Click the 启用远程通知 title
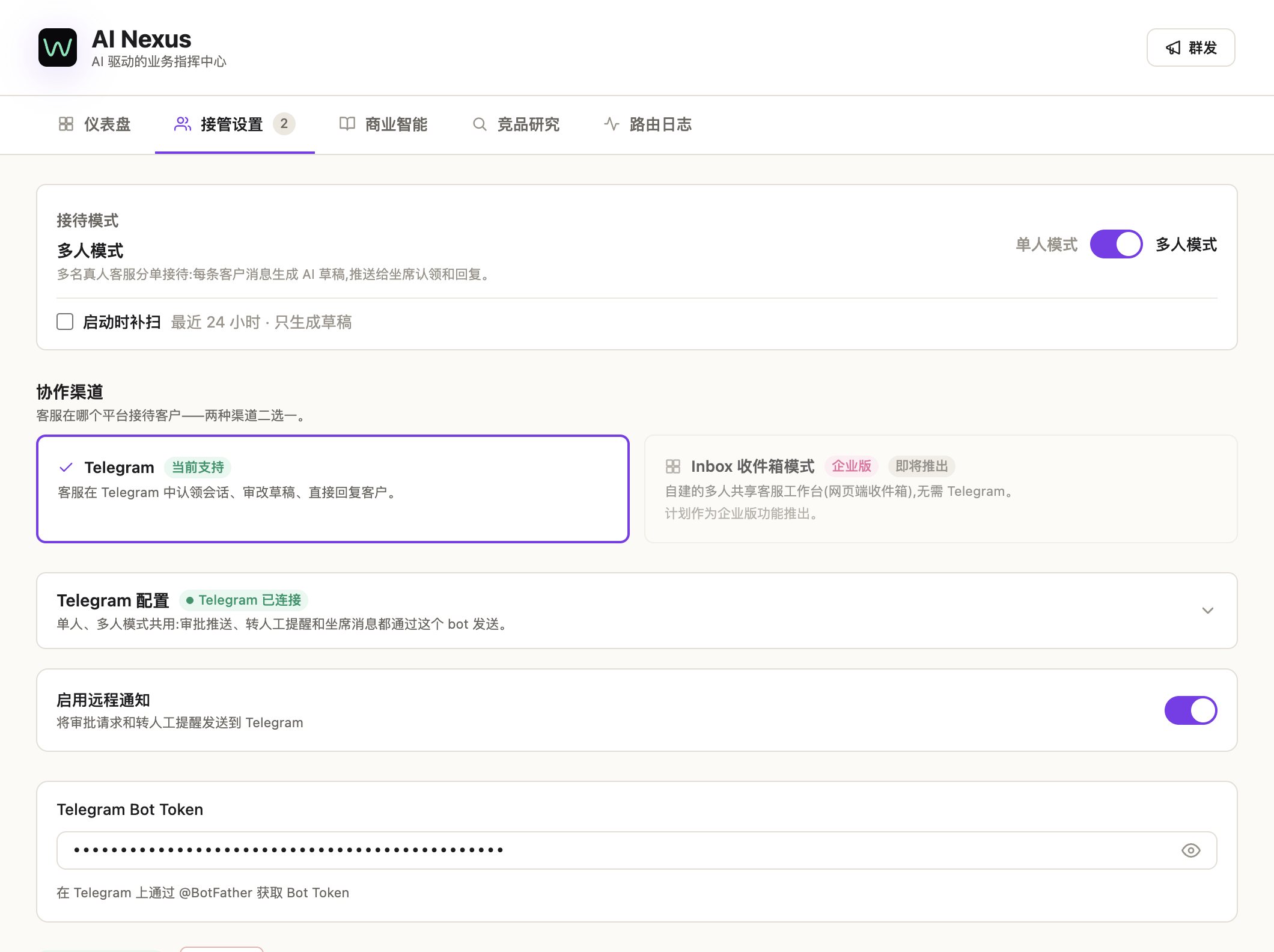Image resolution: width=1274 pixels, height=952 pixels. click(103, 700)
